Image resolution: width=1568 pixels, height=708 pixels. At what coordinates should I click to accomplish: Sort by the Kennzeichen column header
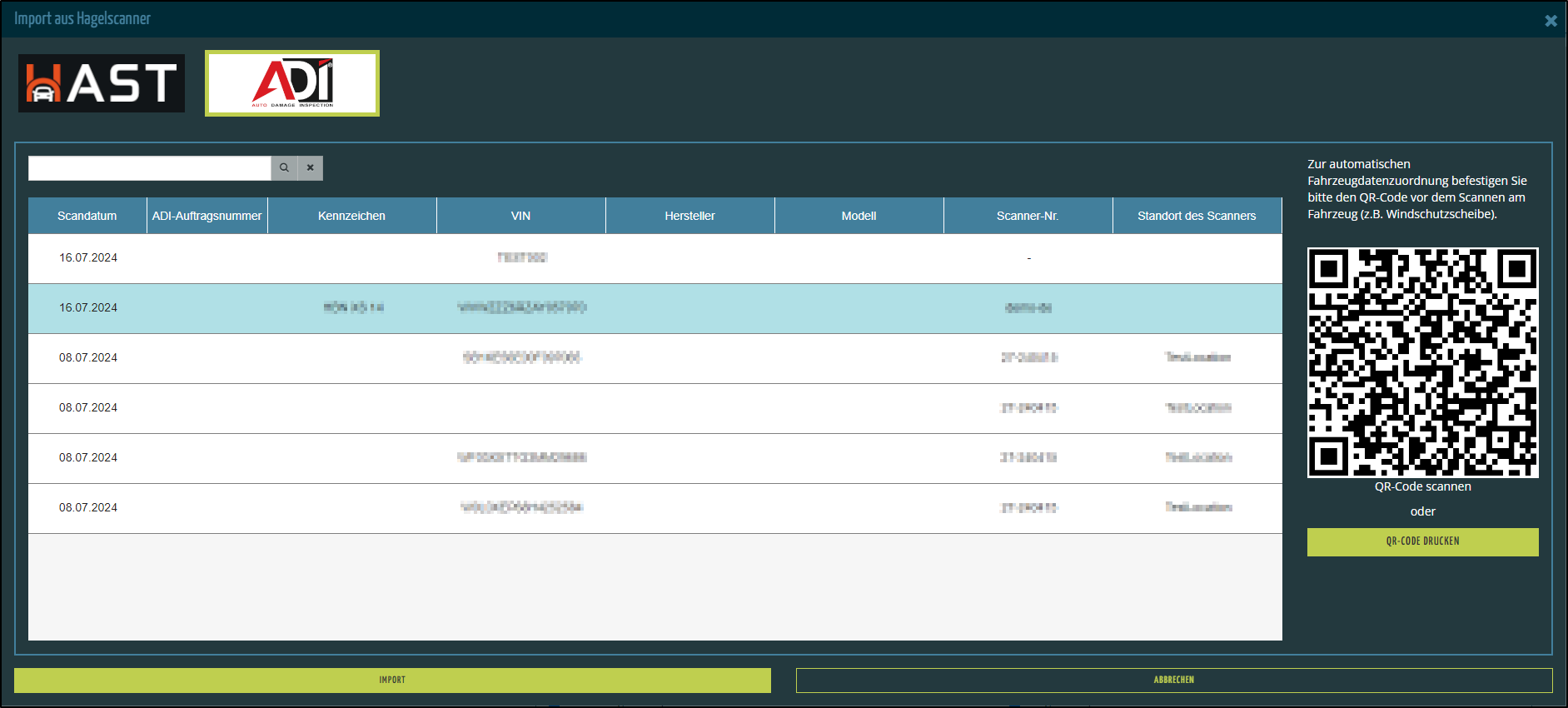pos(351,216)
